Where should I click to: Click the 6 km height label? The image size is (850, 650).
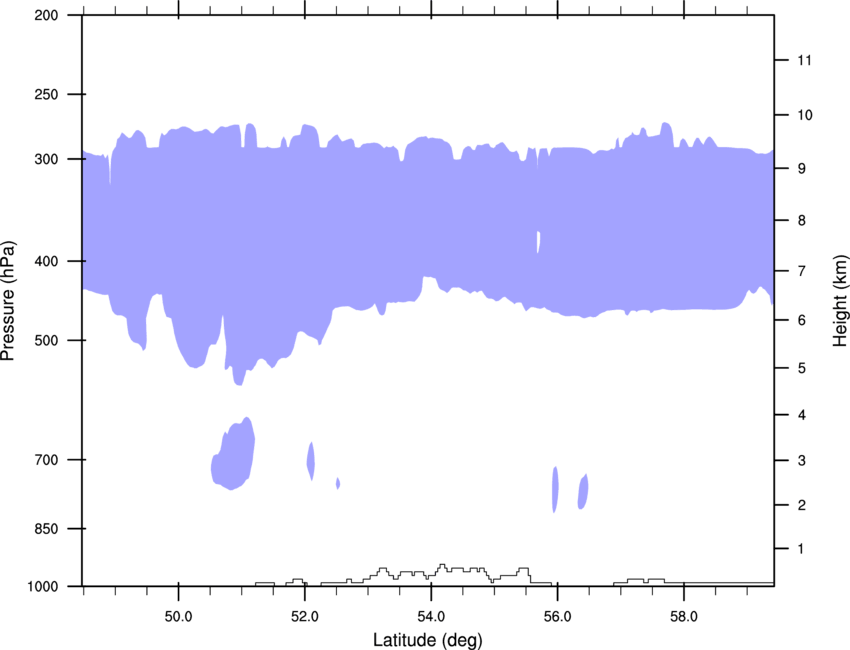tap(801, 320)
